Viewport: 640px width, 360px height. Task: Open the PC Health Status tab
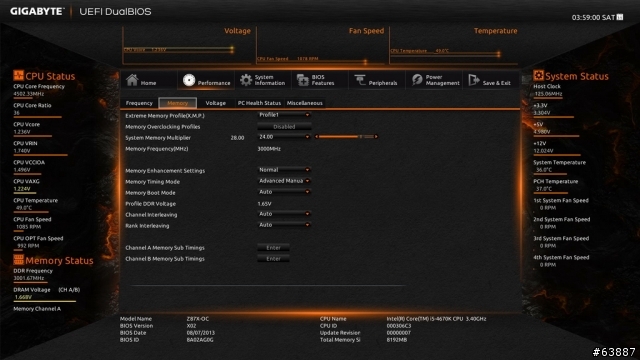pos(259,103)
